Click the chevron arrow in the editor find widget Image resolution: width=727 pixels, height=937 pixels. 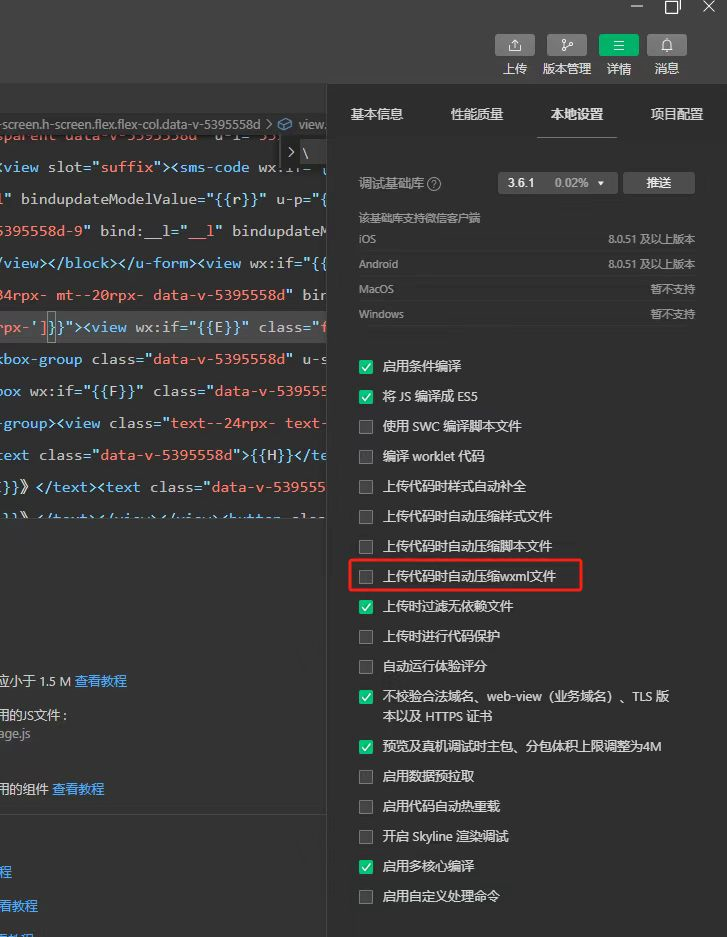291,153
